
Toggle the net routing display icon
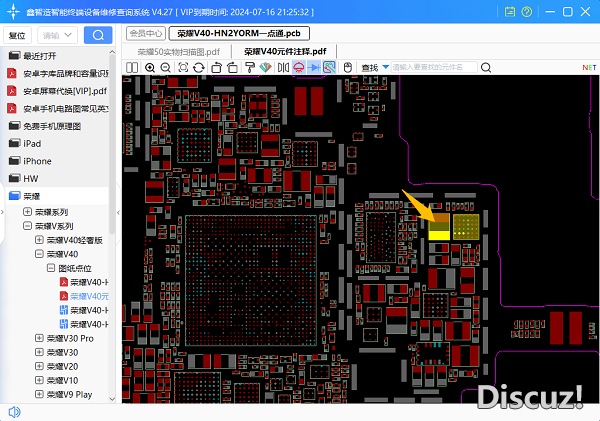tap(329, 68)
